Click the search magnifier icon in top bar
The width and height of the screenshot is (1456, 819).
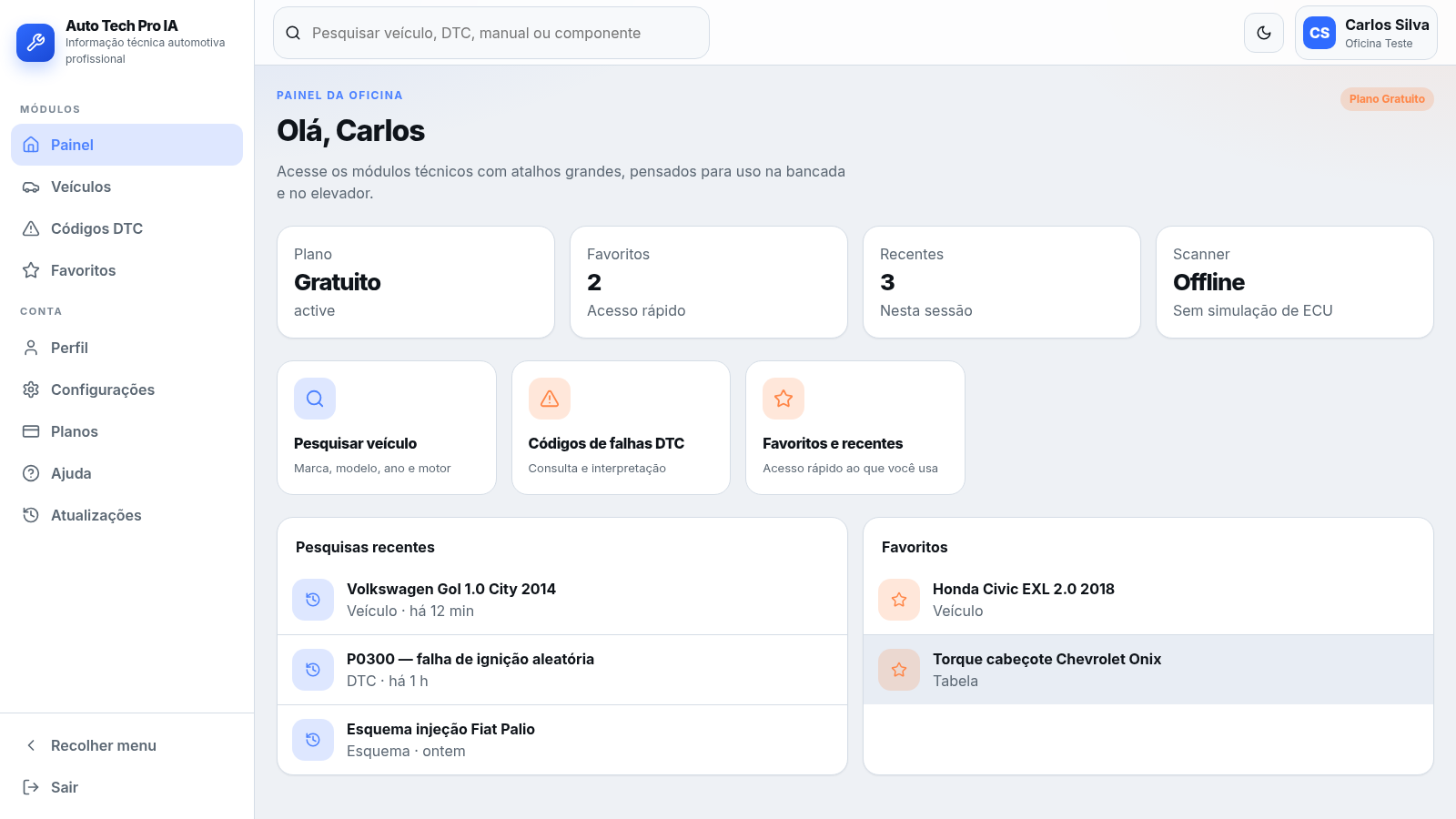click(293, 33)
